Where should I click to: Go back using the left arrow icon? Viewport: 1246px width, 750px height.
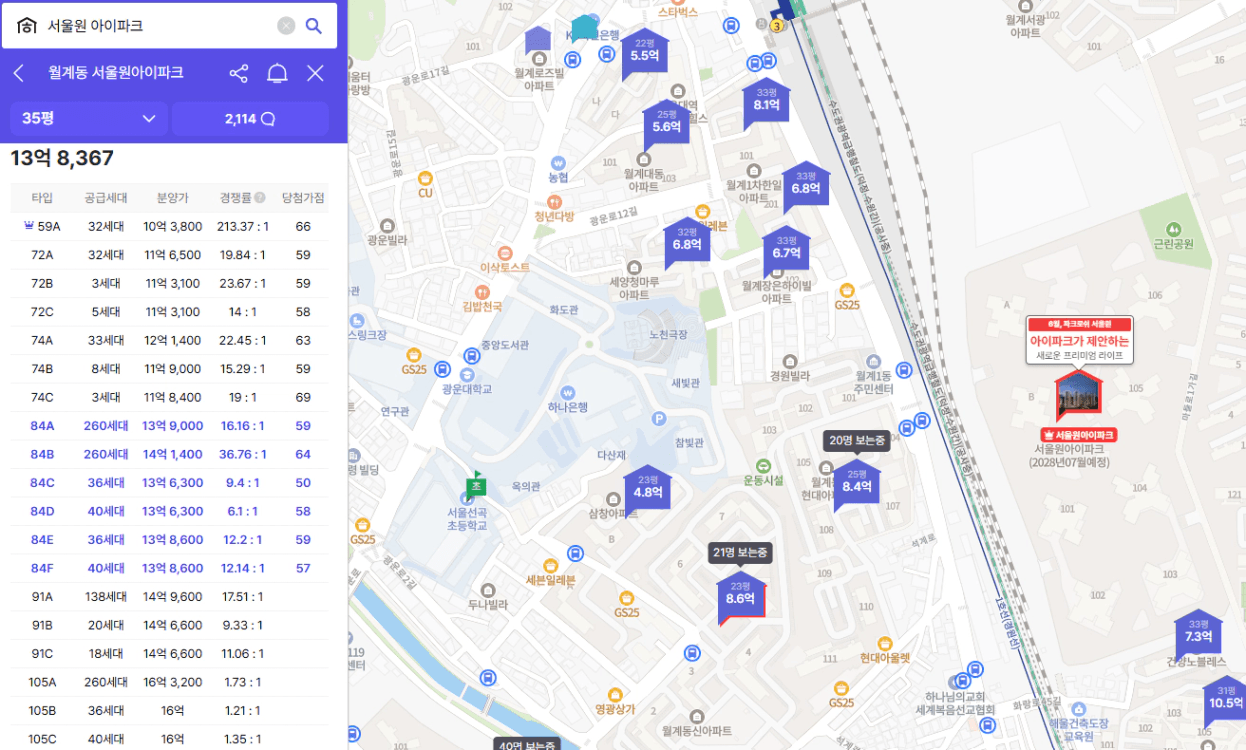[x=19, y=73]
